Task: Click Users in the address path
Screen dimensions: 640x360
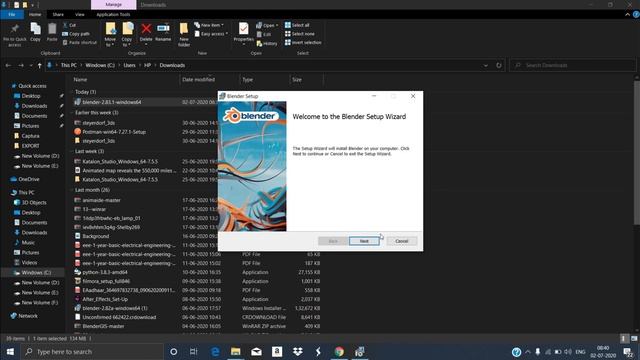Action: pos(129,65)
